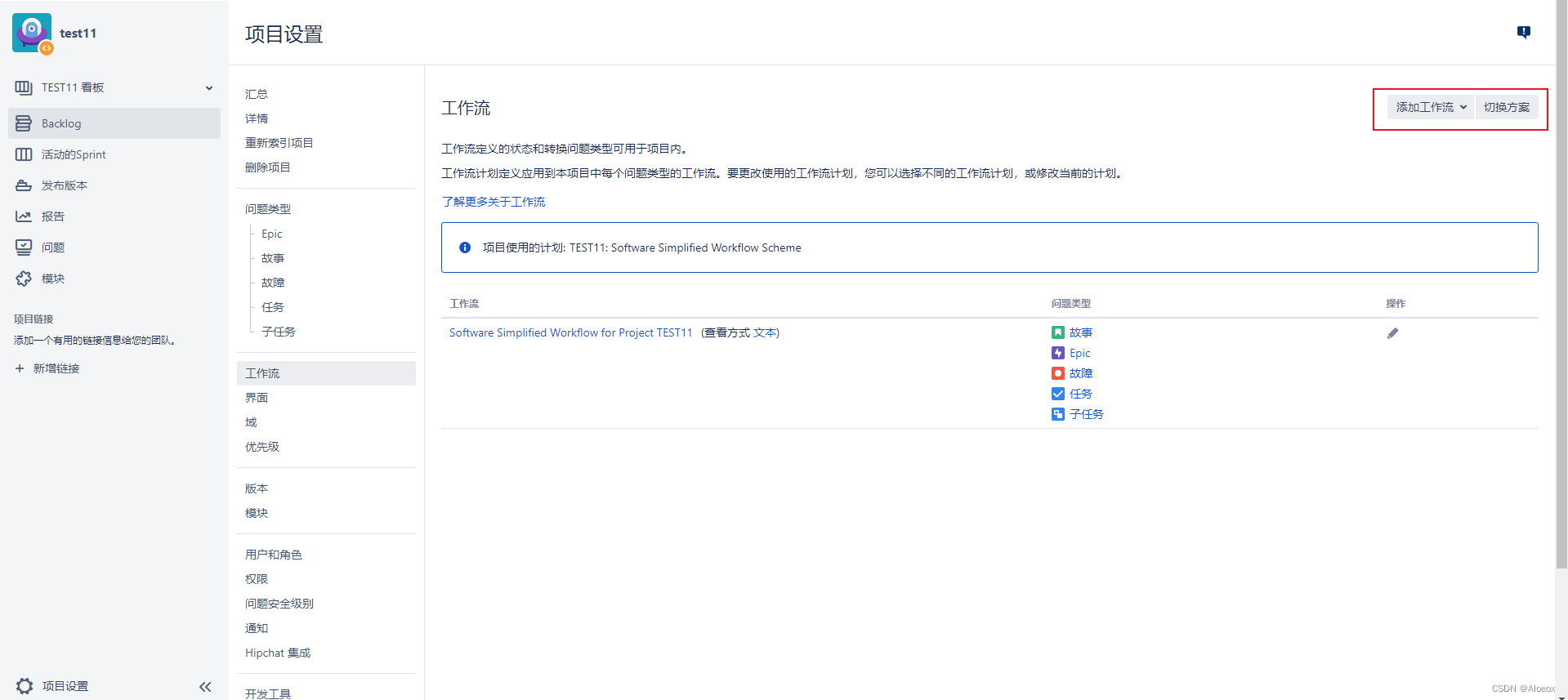Click the 活动的Sprint columns icon
1568x700 pixels.
click(x=24, y=154)
